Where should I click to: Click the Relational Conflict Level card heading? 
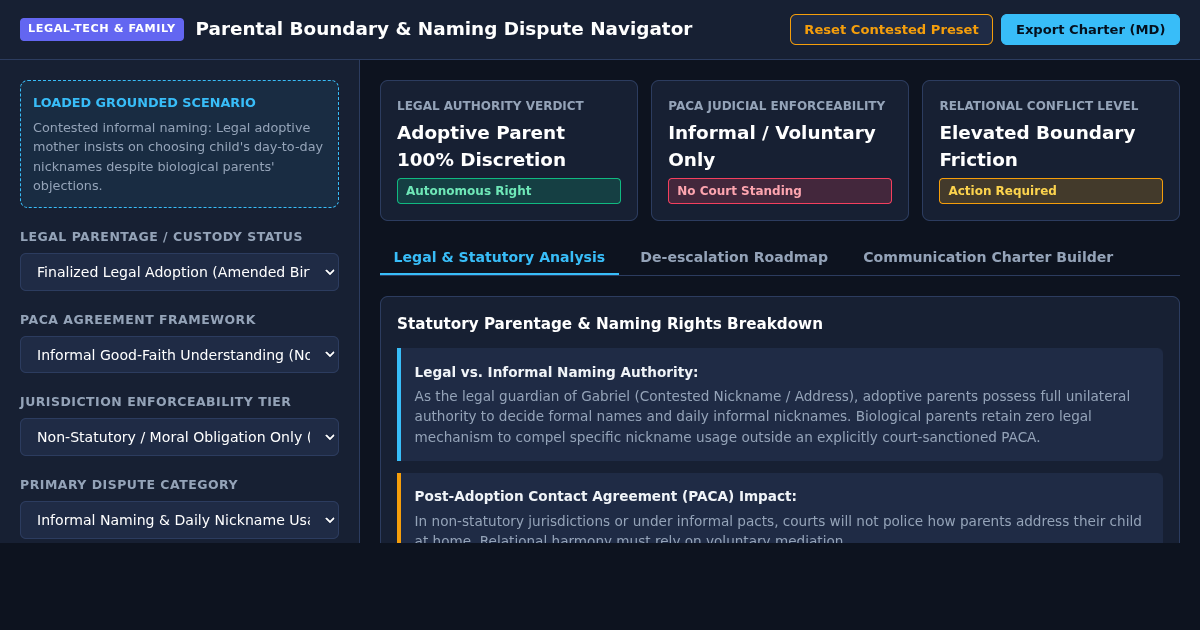point(1039,106)
